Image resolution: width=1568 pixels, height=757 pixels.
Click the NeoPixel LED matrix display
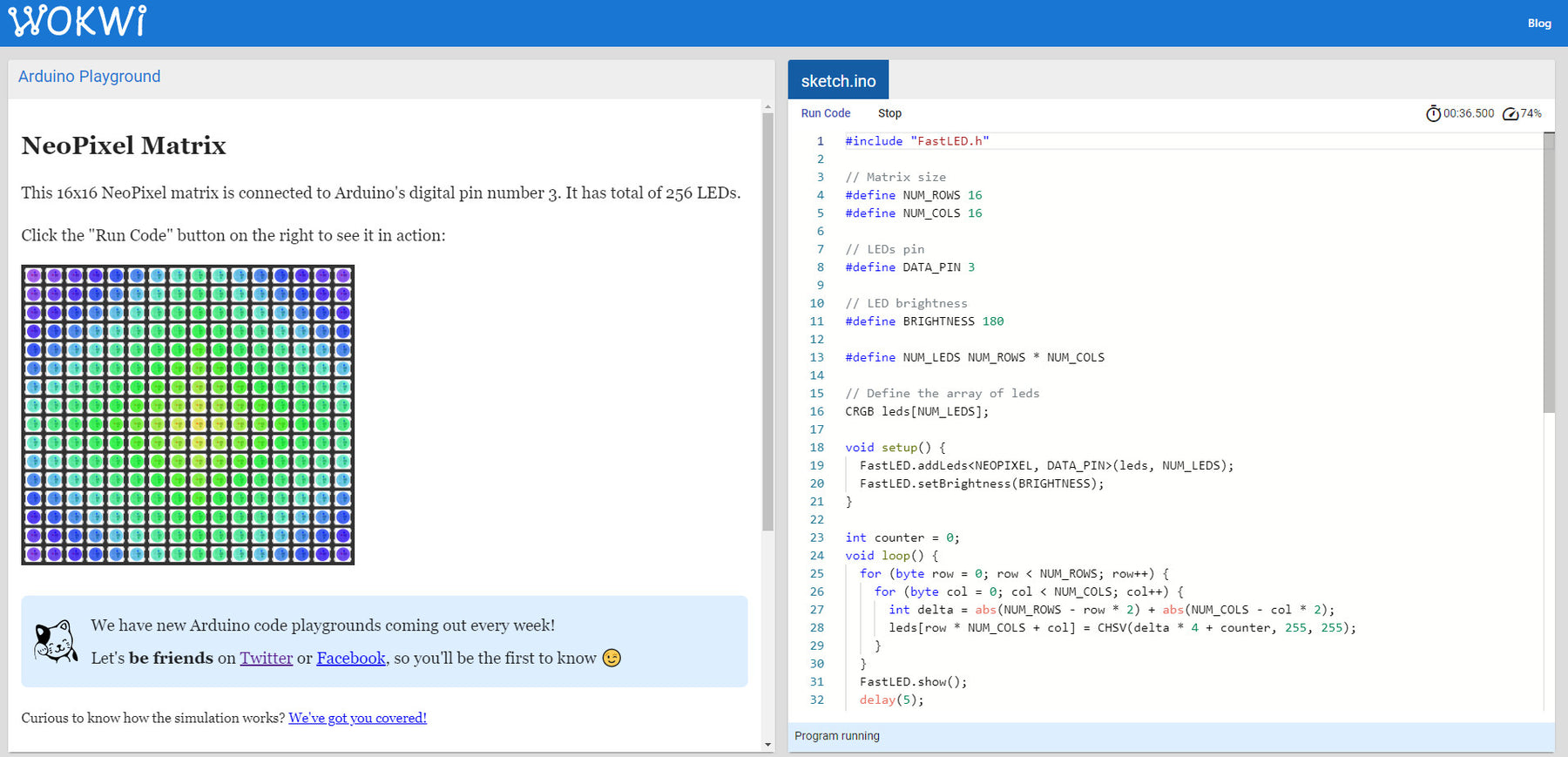[188, 415]
